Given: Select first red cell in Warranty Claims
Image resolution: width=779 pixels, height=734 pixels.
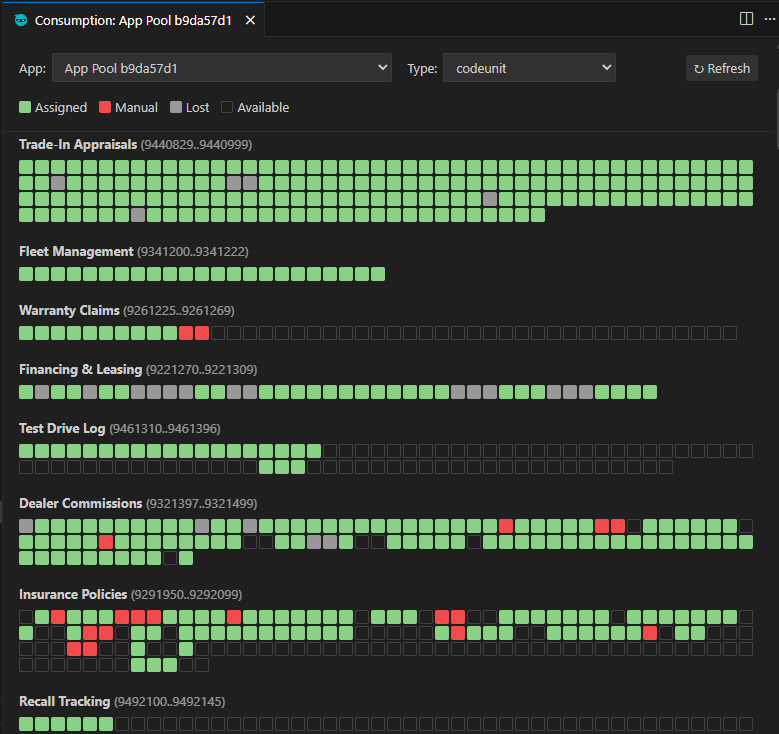Looking at the screenshot, I should click(x=186, y=333).
